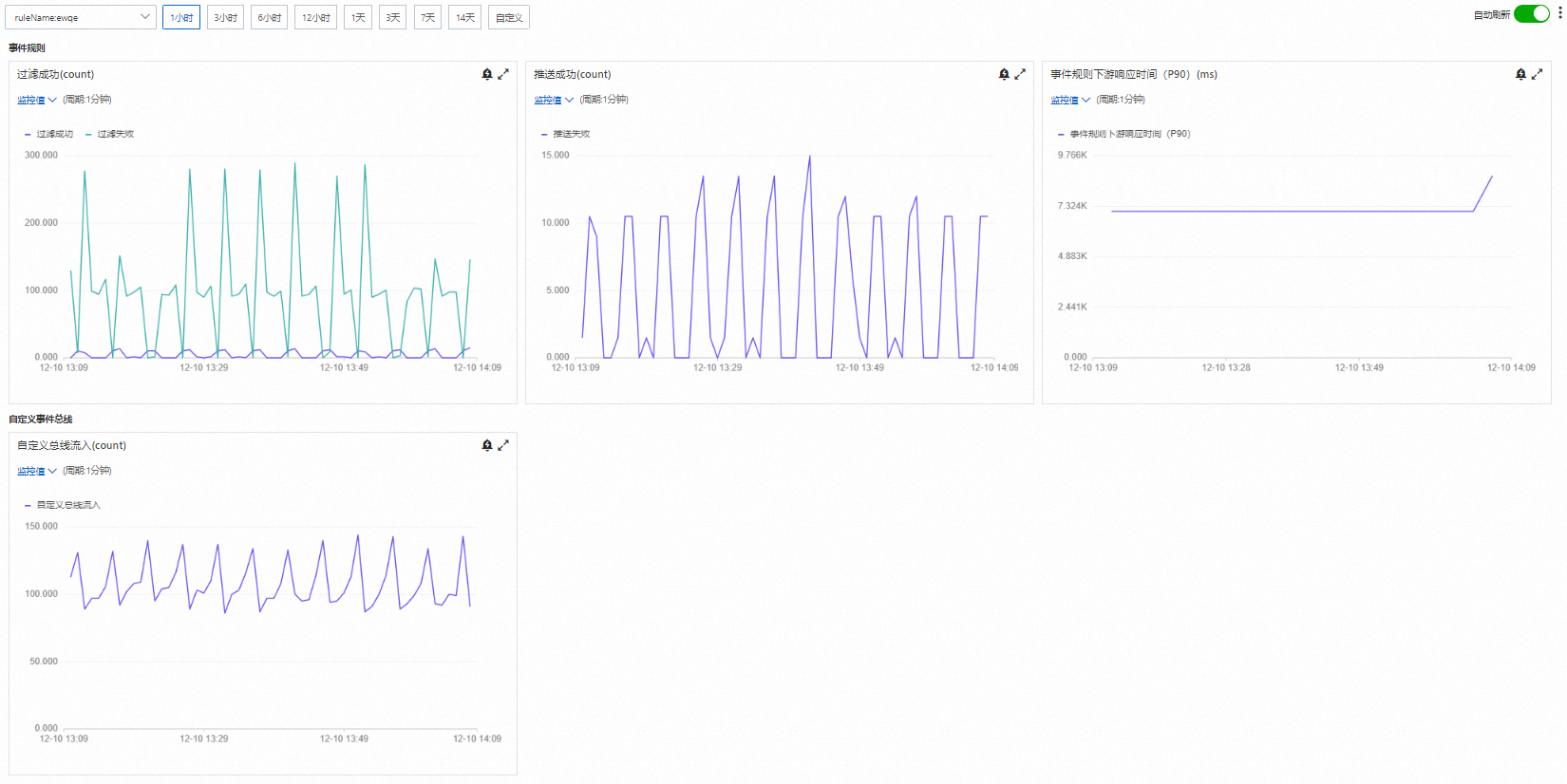Click 9.766K axis label in response time chart
The width and height of the screenshot is (1567, 784).
point(1072,155)
